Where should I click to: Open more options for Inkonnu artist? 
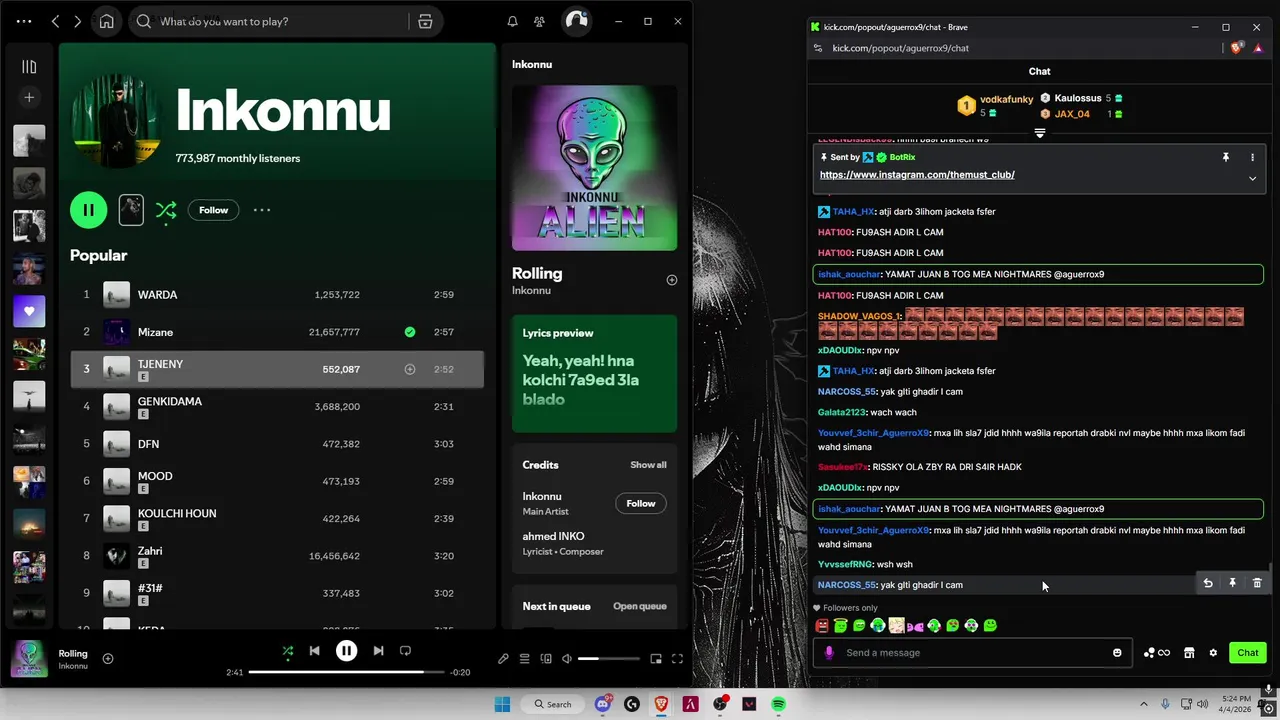click(x=262, y=210)
